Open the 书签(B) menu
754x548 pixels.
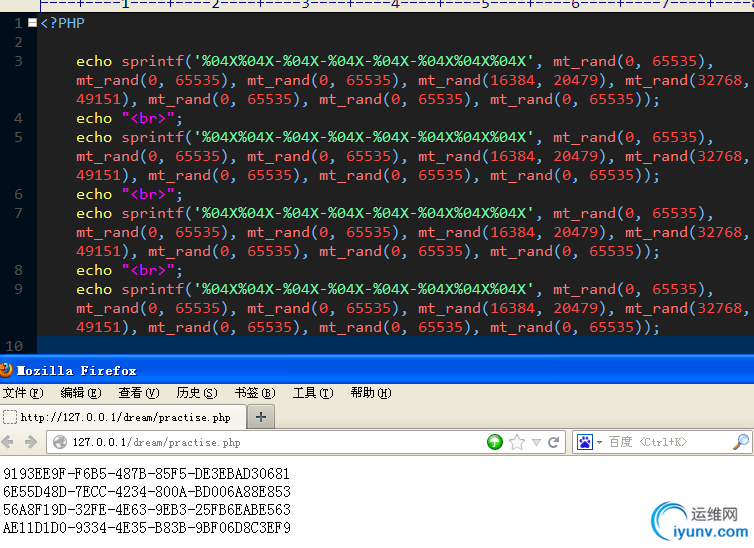click(x=255, y=393)
